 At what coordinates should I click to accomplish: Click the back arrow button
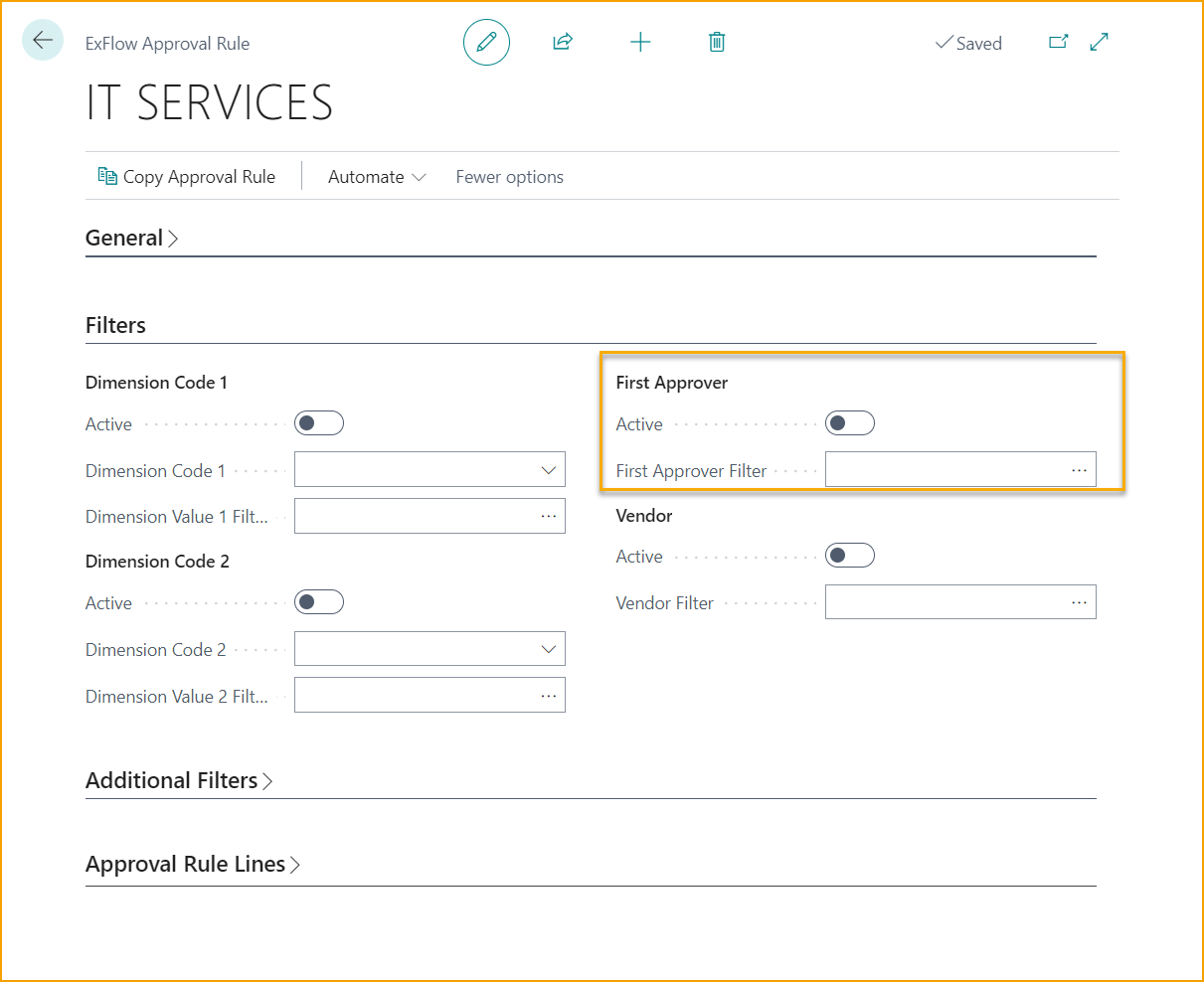[x=42, y=41]
